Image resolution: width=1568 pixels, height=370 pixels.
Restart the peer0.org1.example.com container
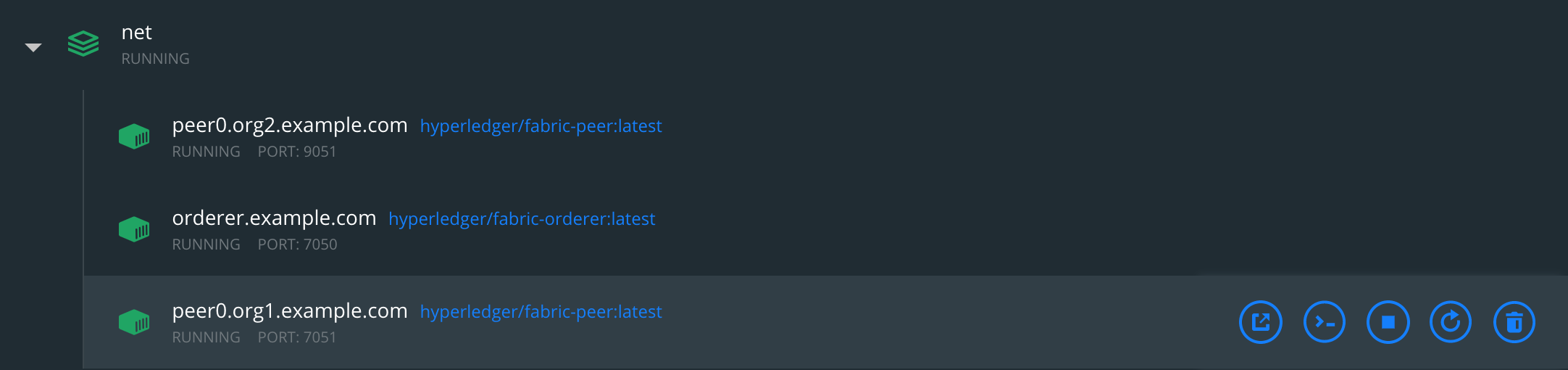(1451, 322)
